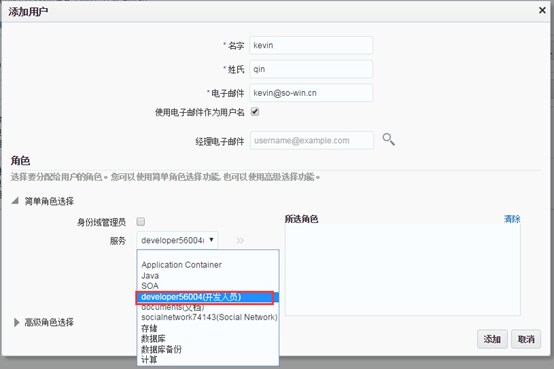Click the 清除 link above selected roles
This screenshot has width=554, height=369.
512,219
